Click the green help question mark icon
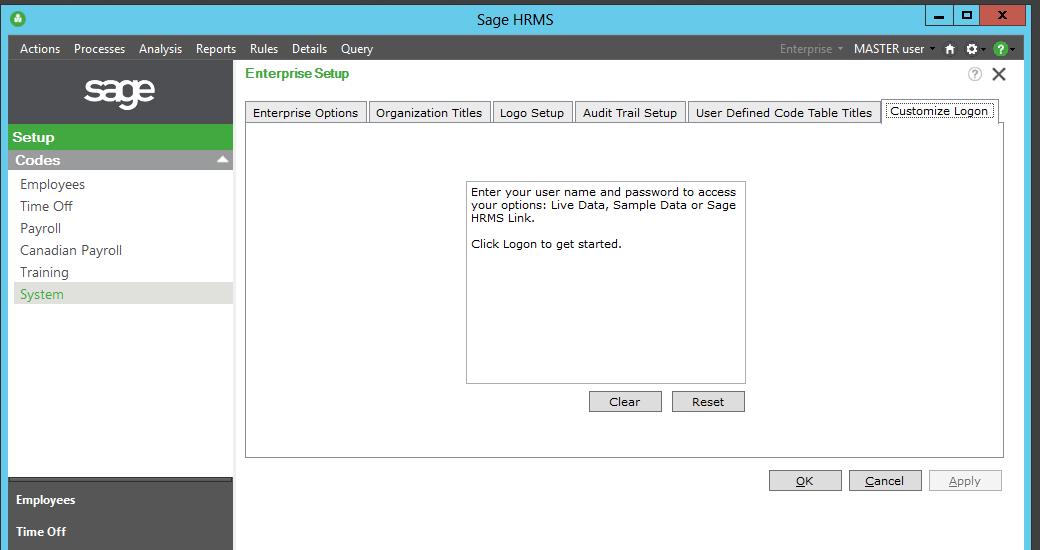 999,49
